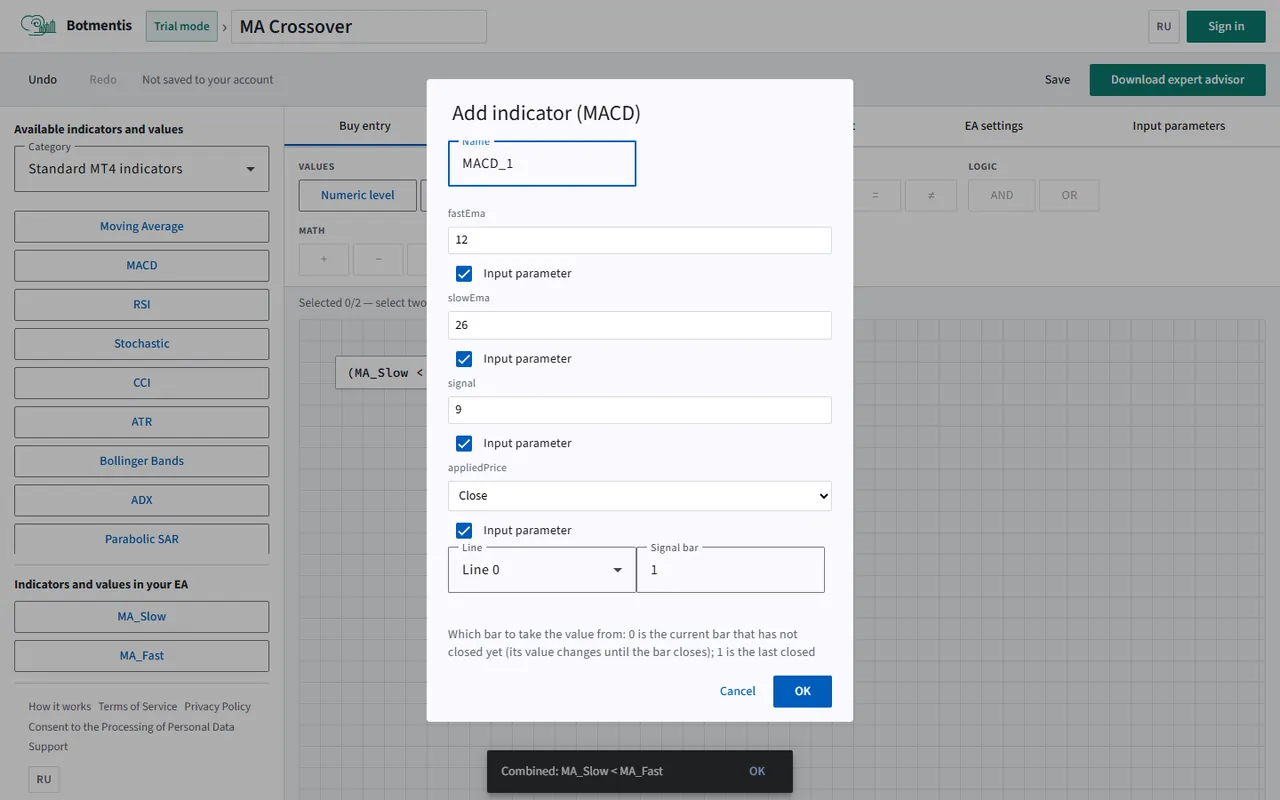Screen dimensions: 1280x800
Task: Click the Sign in button
Action: 1226,26
